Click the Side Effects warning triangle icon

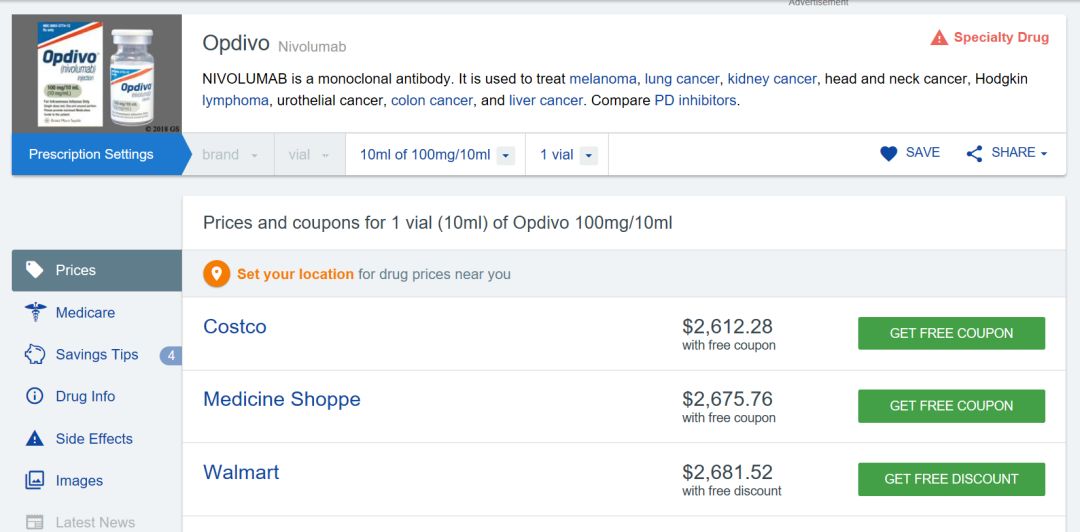(35, 438)
